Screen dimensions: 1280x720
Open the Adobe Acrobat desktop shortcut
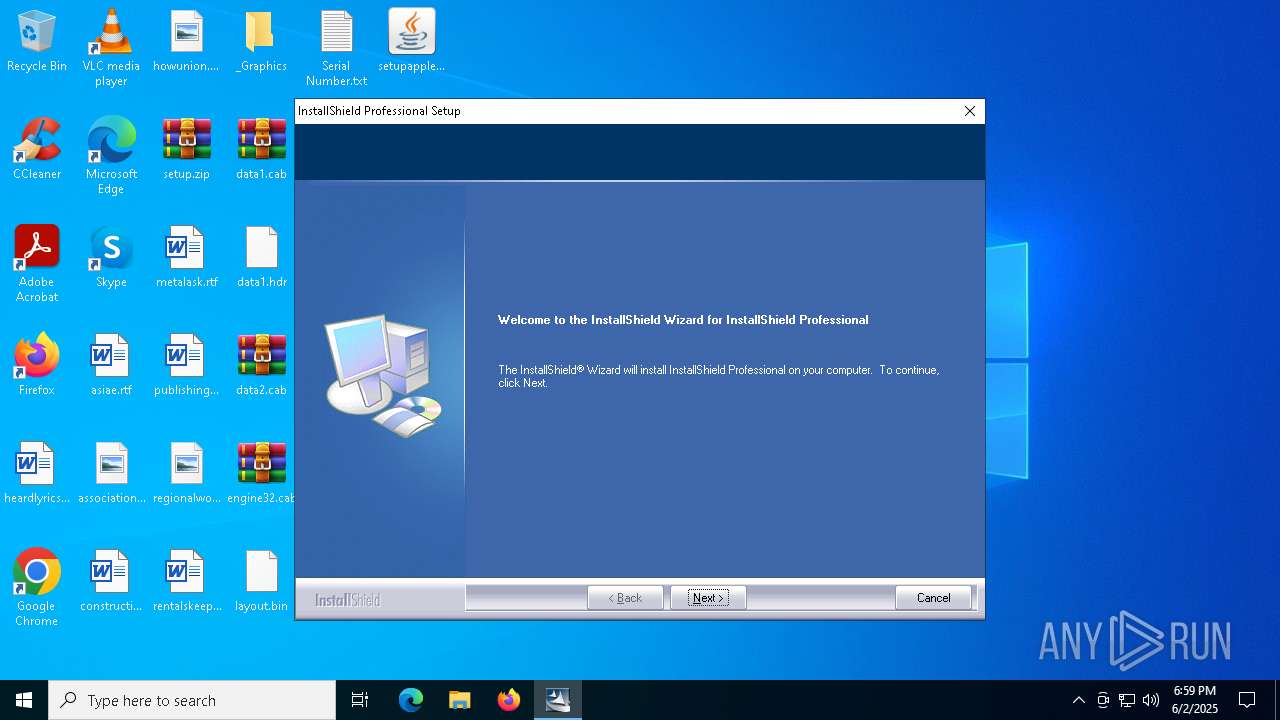tap(37, 264)
